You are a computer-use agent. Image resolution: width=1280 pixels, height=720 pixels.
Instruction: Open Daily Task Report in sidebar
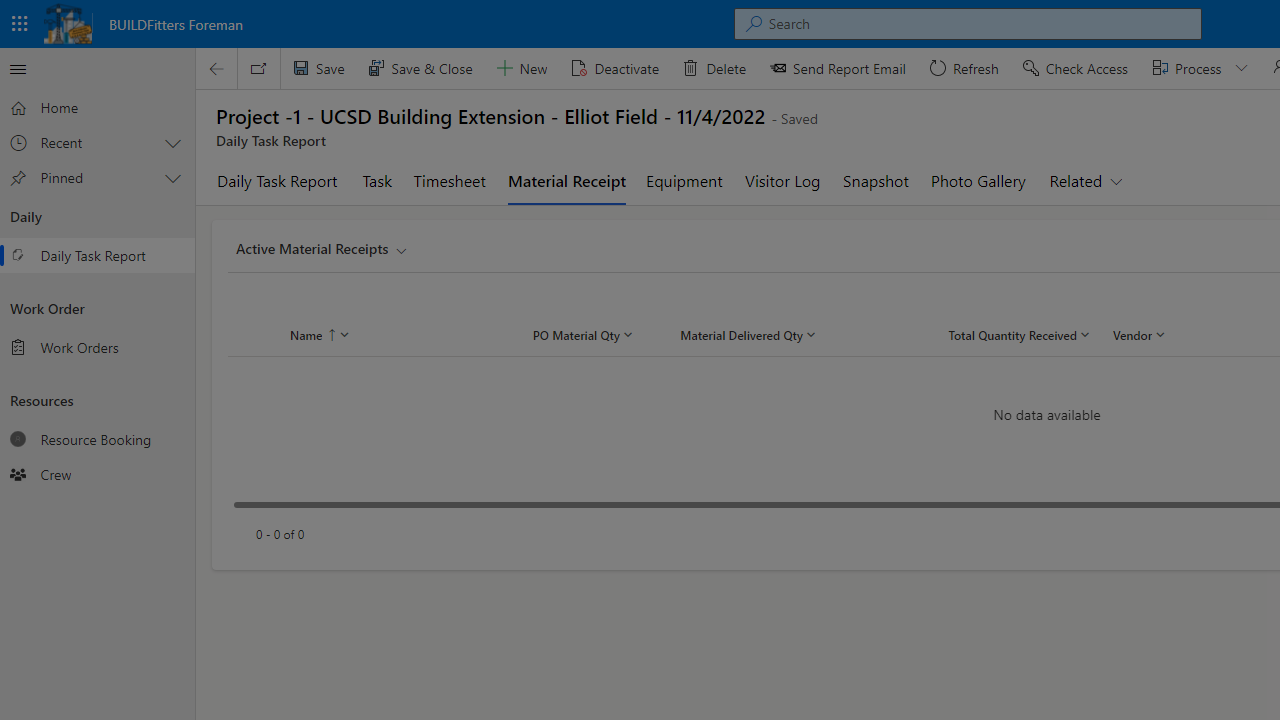[97, 256]
